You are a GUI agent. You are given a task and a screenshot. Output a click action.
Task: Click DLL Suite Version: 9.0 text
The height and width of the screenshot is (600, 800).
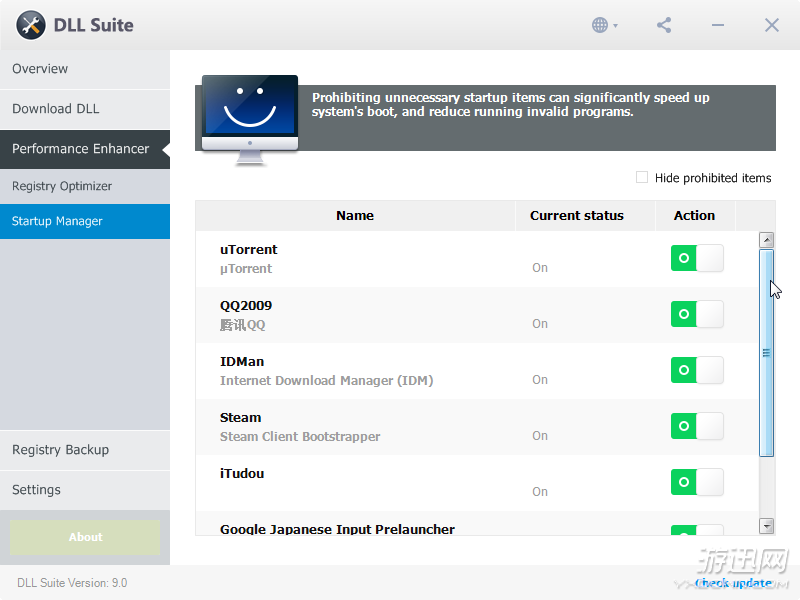(72, 583)
